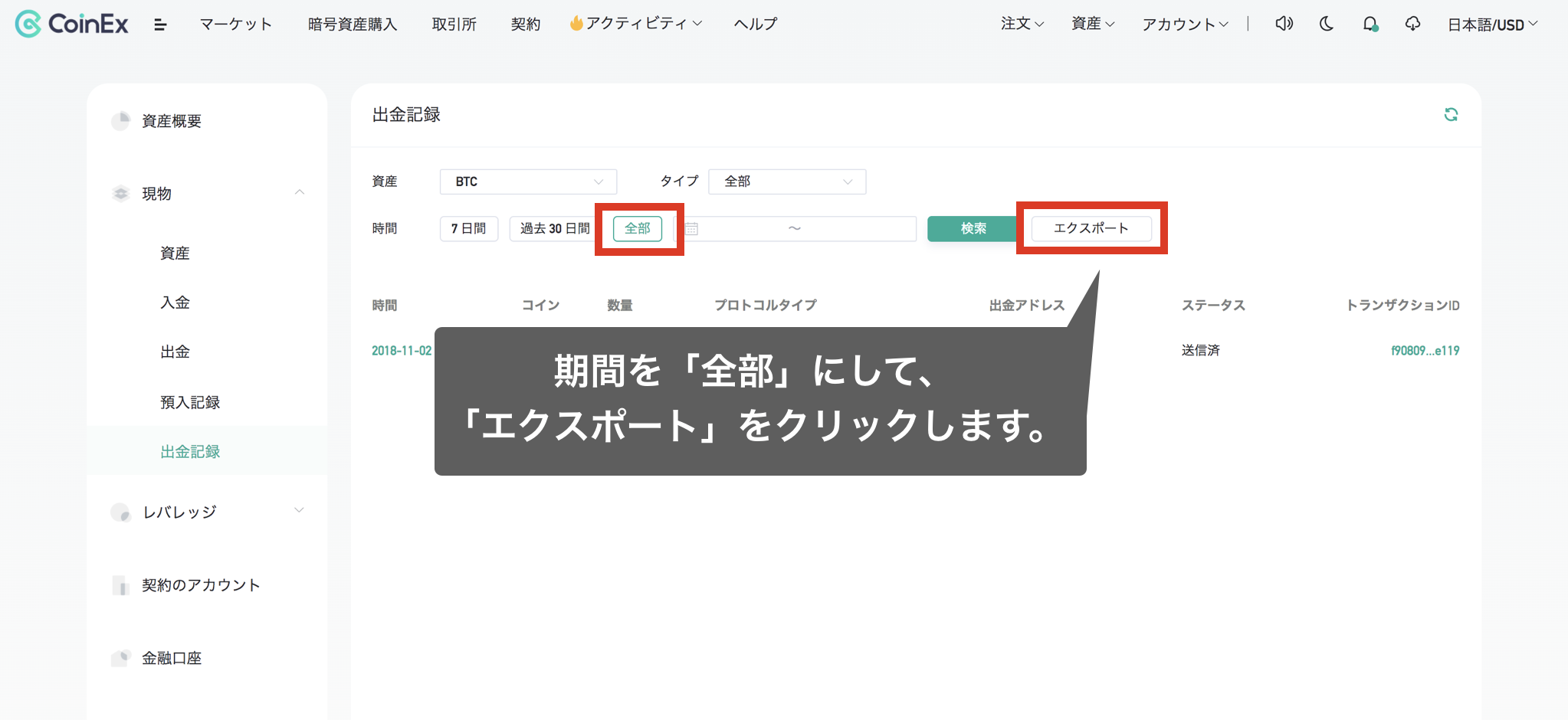Open 資産 under 現物 in sidebar
The height and width of the screenshot is (720, 1568).
point(175,253)
